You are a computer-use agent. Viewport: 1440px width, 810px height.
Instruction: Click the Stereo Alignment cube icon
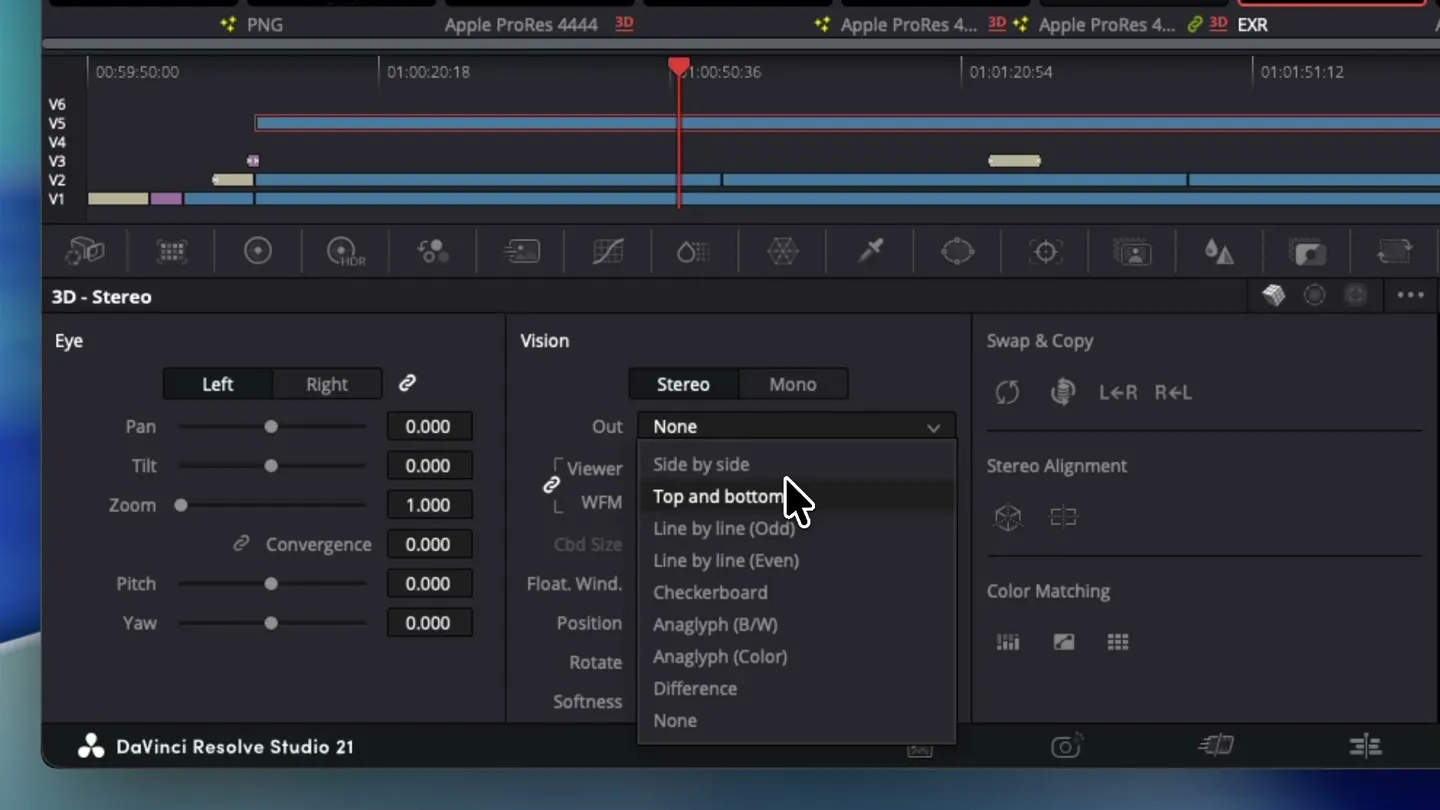pos(1007,517)
